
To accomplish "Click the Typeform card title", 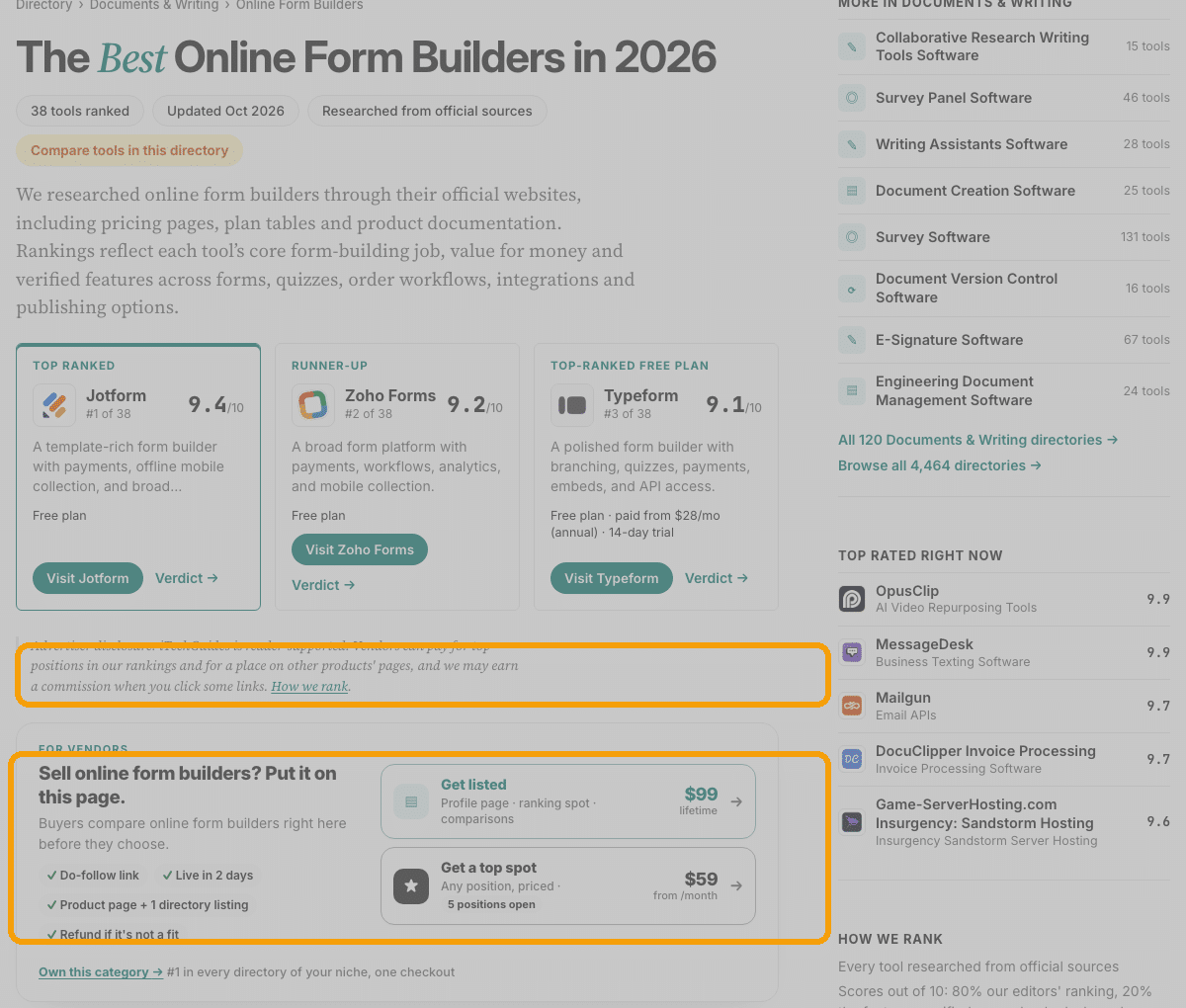I will (641, 395).
